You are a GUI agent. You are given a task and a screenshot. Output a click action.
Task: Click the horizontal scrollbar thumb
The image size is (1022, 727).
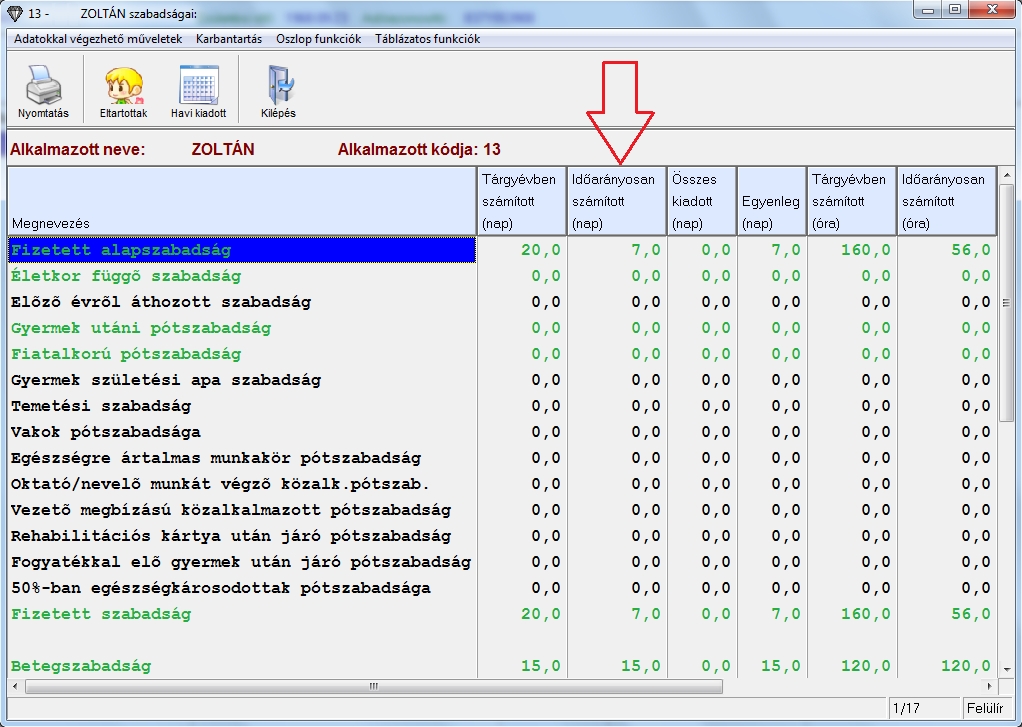pyautogui.click(x=373, y=687)
